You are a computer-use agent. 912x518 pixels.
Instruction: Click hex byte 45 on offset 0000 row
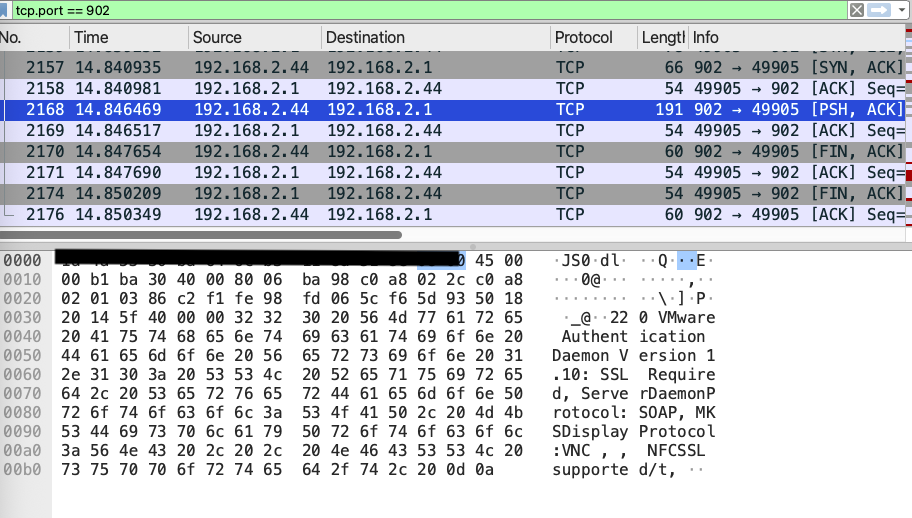(484, 260)
